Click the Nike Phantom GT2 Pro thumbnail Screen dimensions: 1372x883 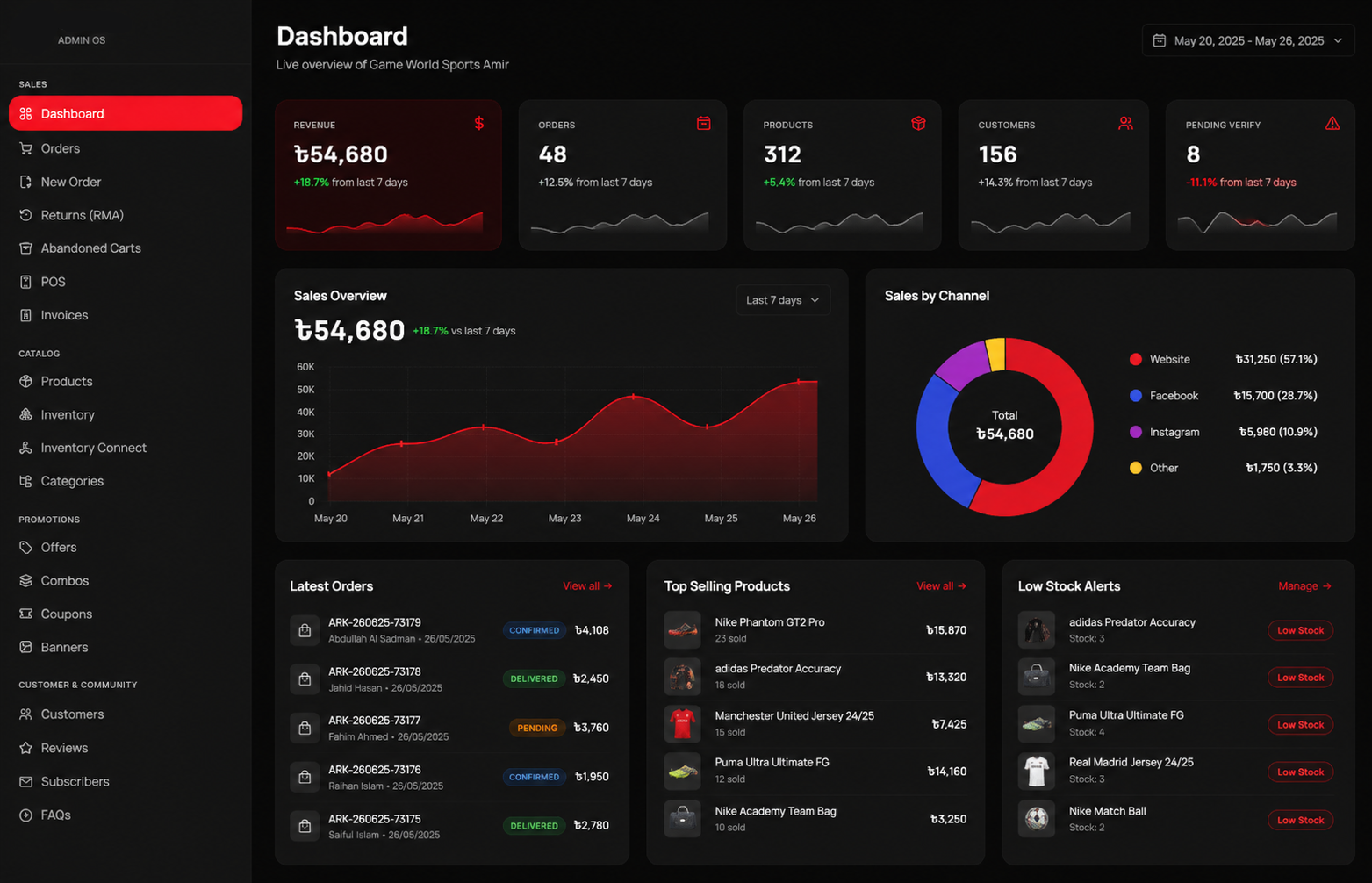click(x=682, y=629)
